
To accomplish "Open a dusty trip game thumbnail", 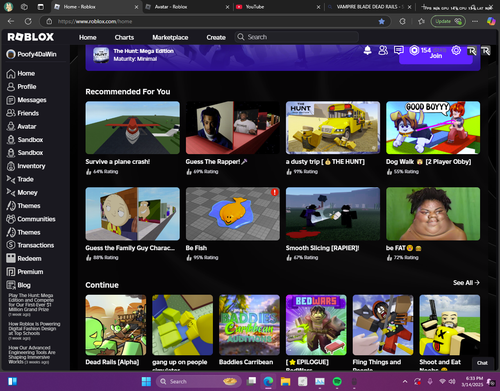I will (333, 128).
